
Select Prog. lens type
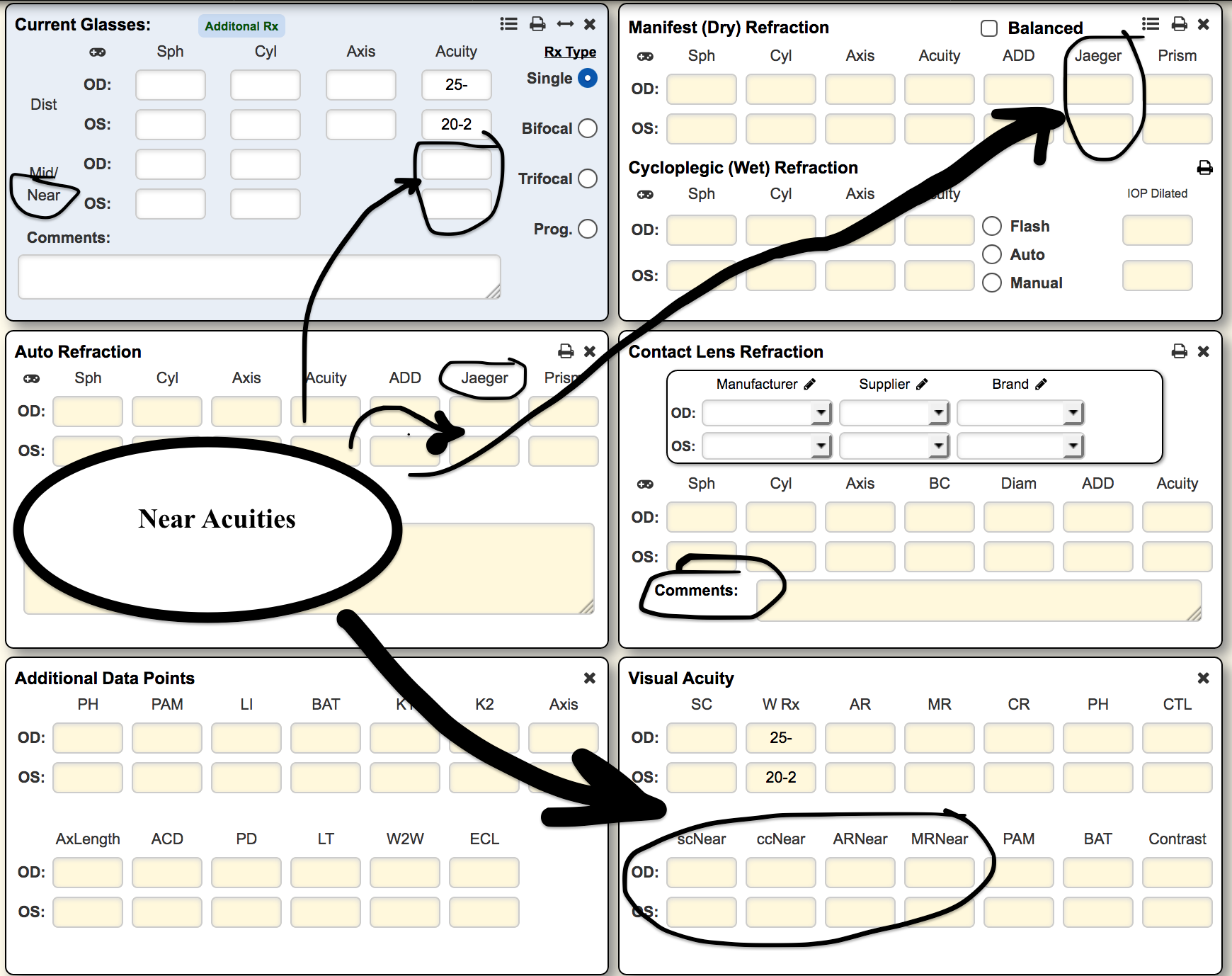click(x=587, y=229)
